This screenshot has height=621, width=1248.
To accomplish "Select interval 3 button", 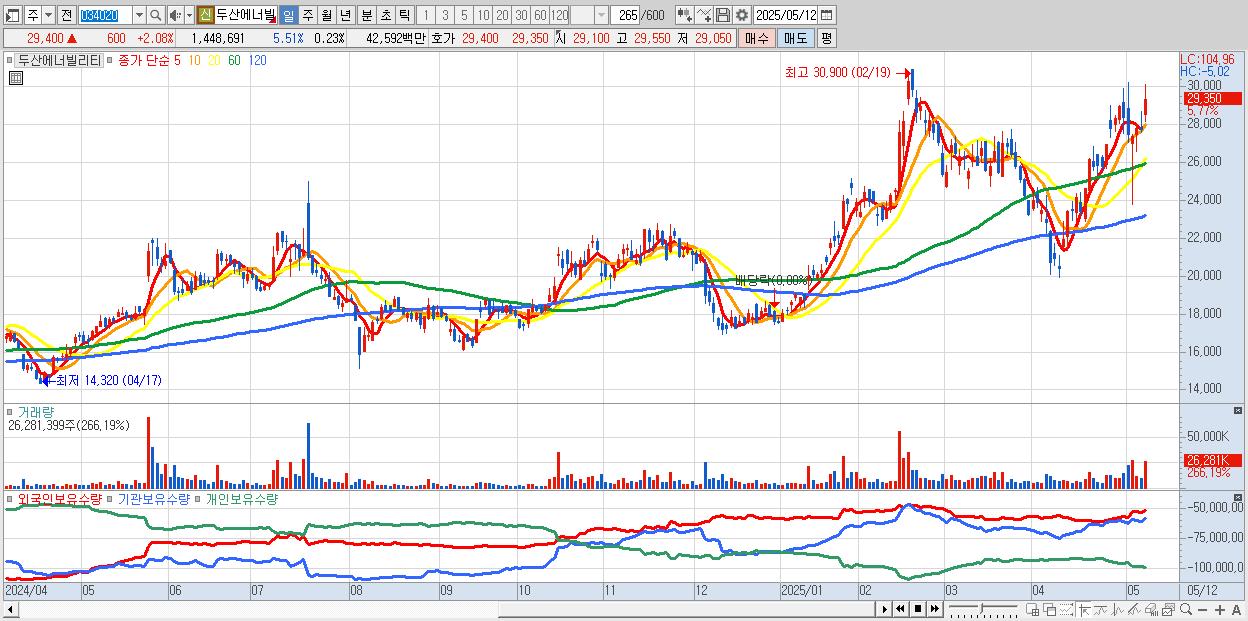I will point(445,16).
